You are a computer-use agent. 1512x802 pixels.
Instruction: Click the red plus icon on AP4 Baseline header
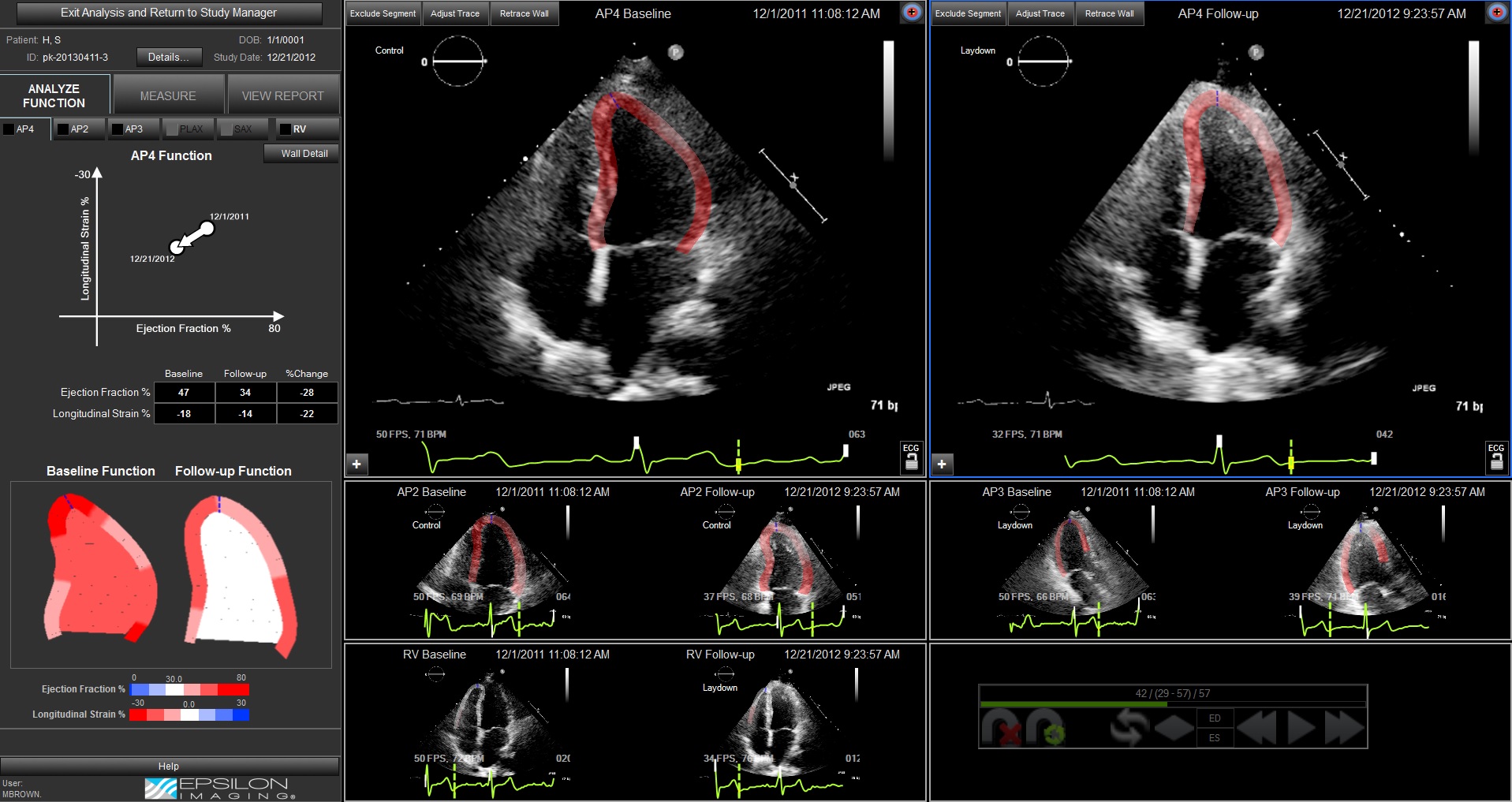pos(913,13)
